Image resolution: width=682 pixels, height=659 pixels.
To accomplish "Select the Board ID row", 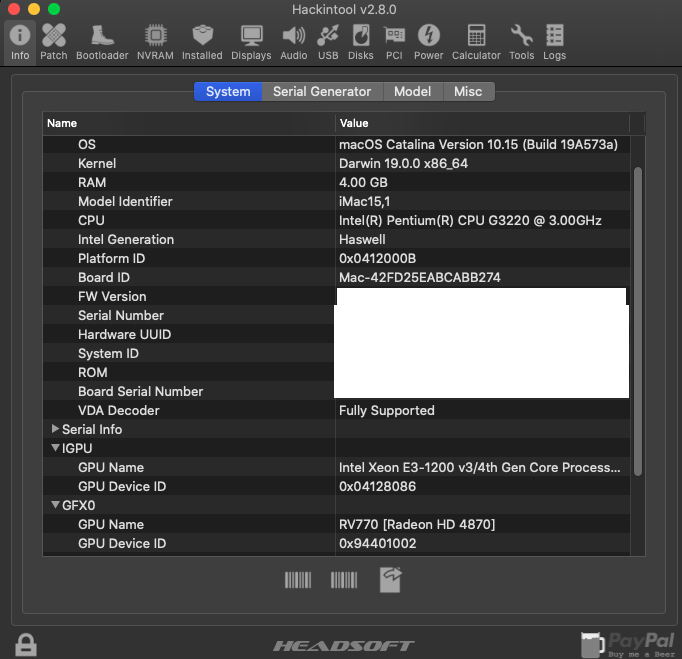I will click(336, 278).
